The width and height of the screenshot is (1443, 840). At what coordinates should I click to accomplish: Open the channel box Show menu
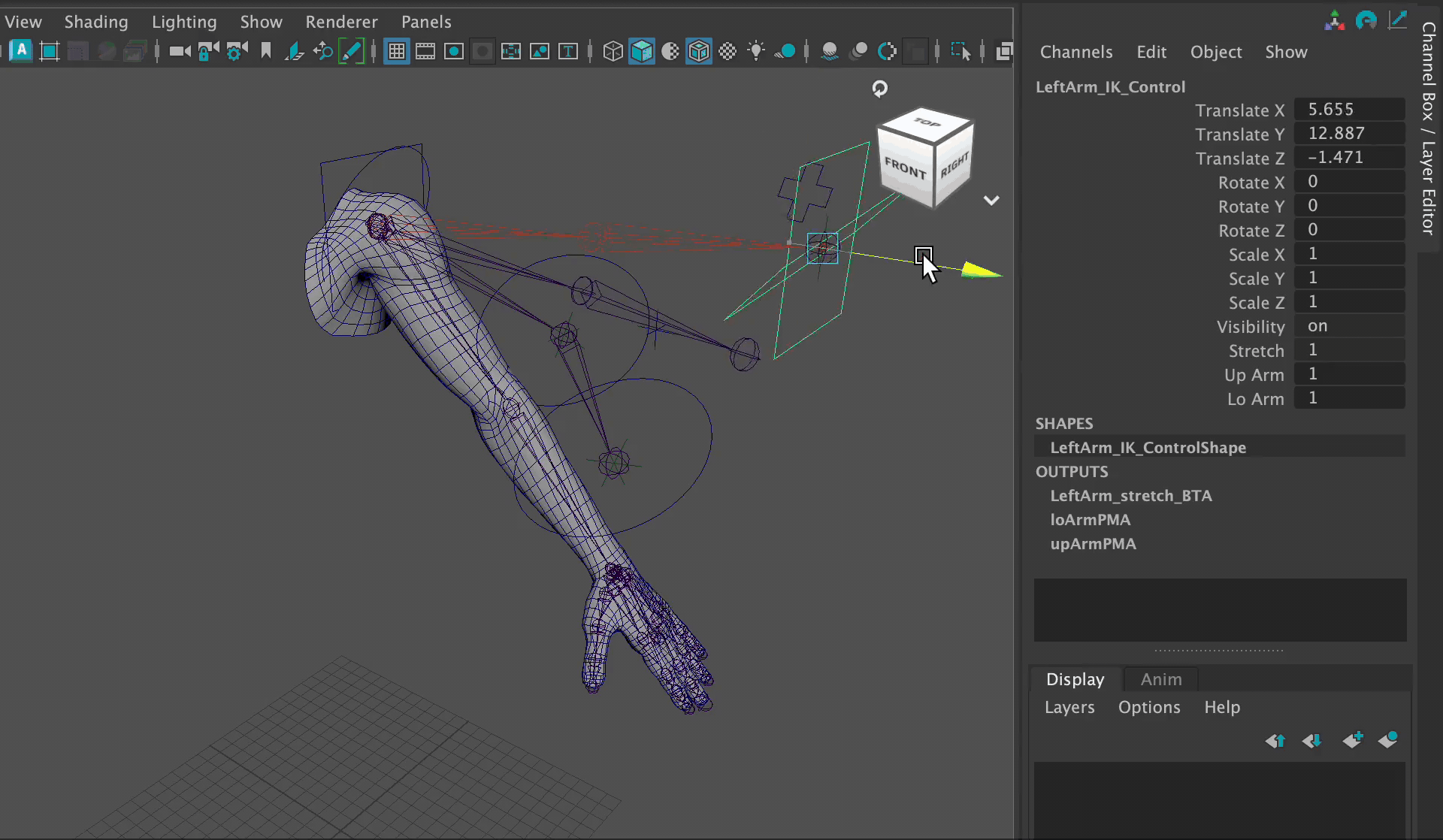point(1286,52)
